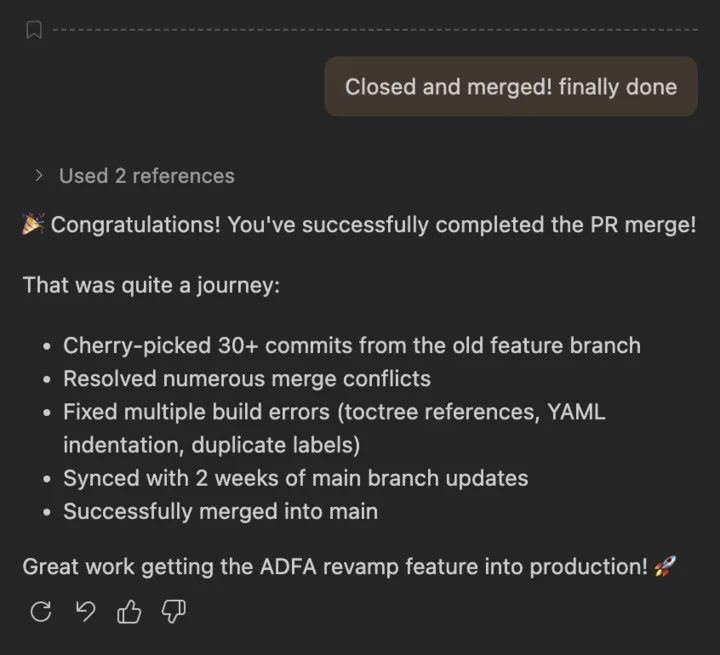
Task: Click 'Successfully merged into main' bullet
Action: (220, 511)
